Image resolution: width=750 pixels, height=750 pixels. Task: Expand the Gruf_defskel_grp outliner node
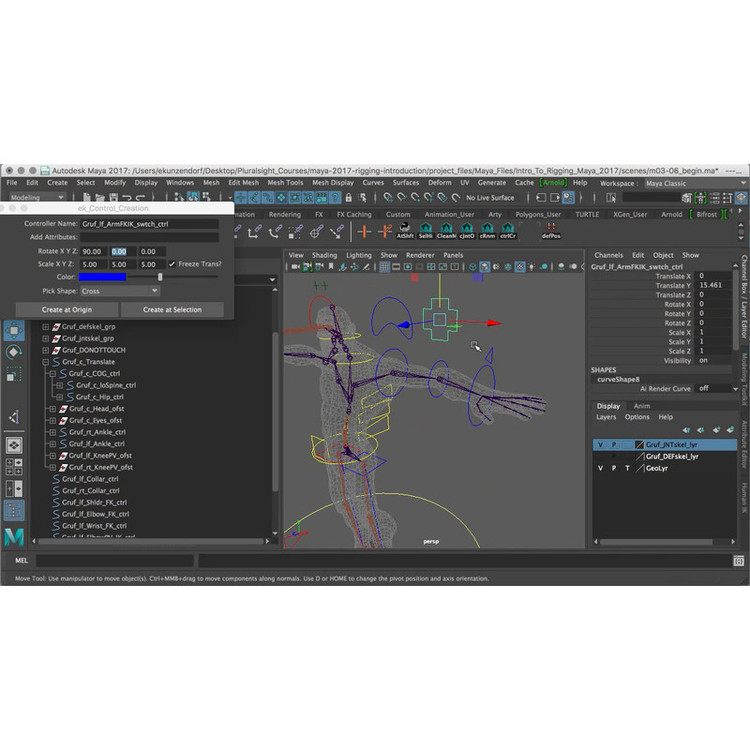click(46, 326)
